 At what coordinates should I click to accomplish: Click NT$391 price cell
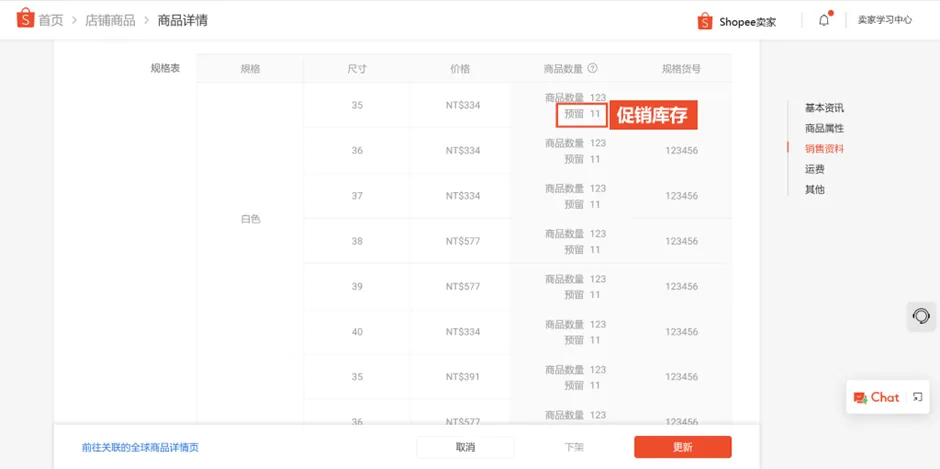[x=463, y=377]
